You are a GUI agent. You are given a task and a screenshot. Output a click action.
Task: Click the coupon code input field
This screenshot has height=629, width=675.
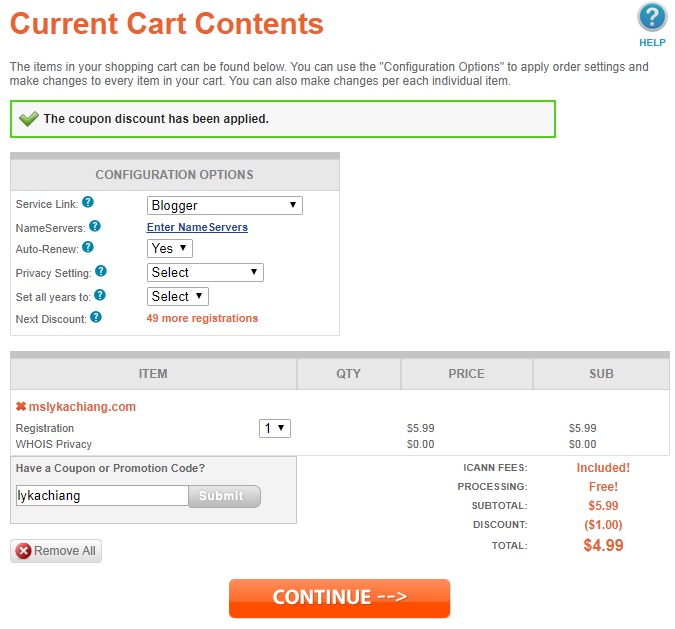point(101,495)
